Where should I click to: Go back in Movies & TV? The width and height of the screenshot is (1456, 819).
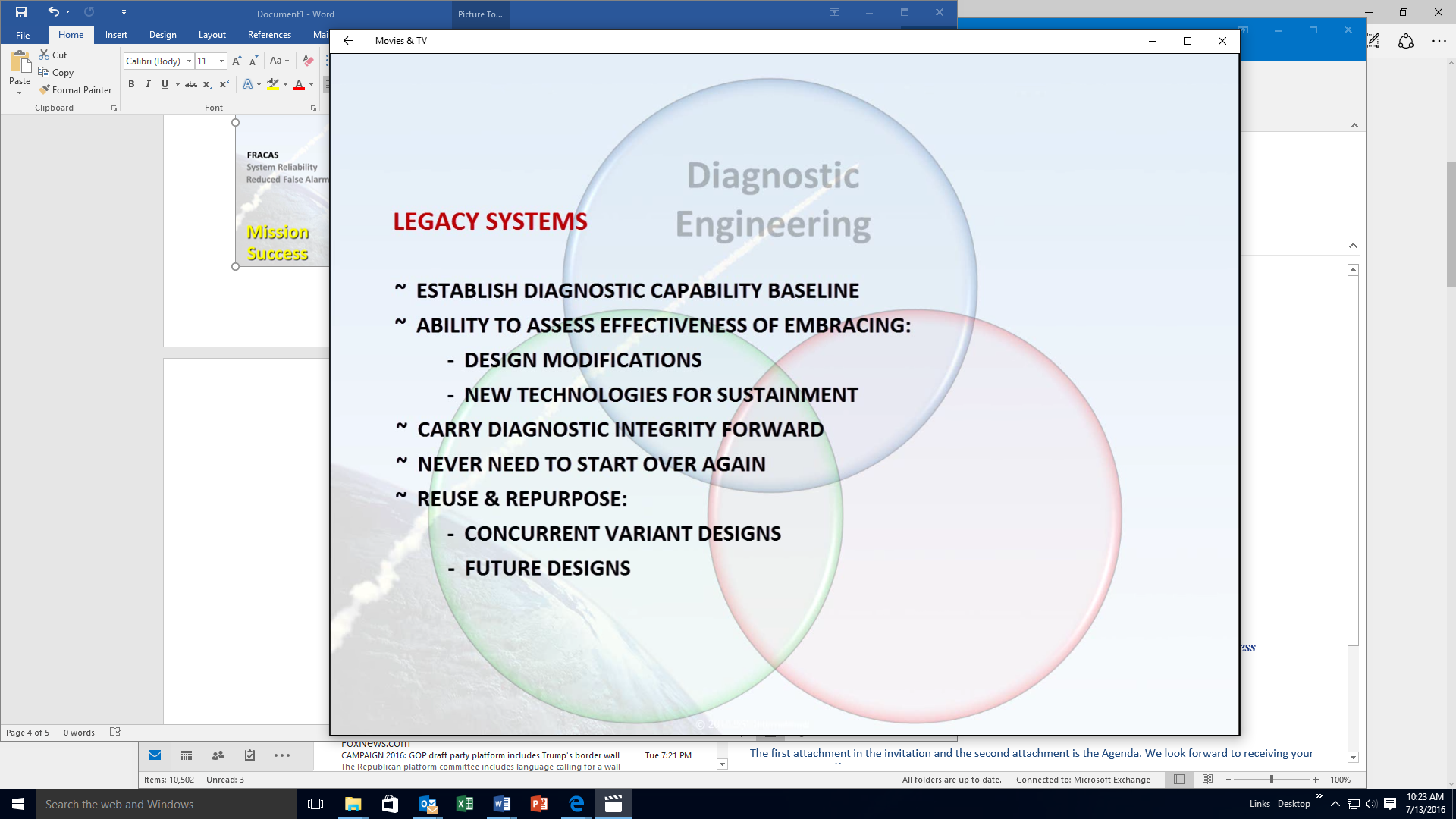pos(348,41)
